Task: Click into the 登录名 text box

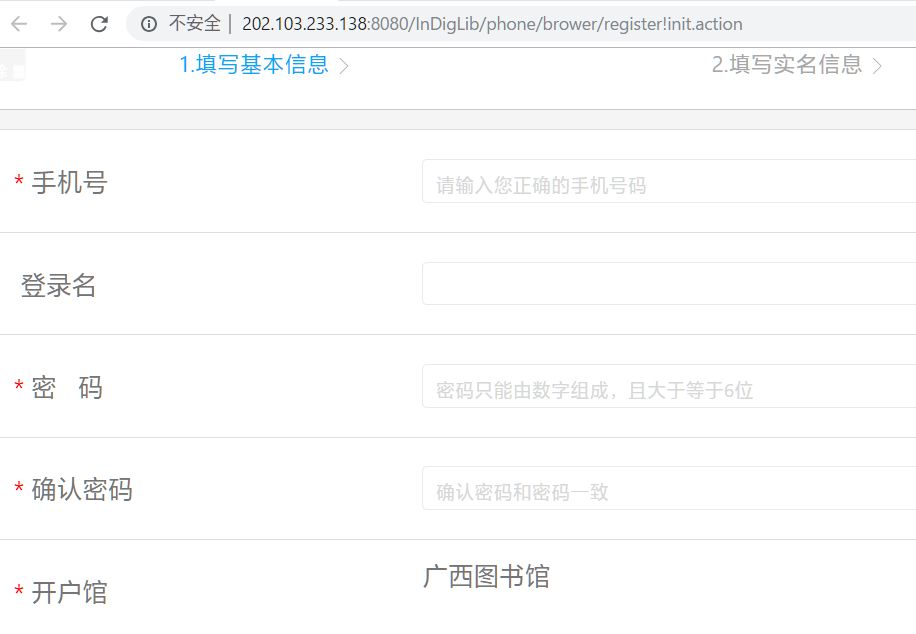Action: pyautogui.click(x=668, y=284)
